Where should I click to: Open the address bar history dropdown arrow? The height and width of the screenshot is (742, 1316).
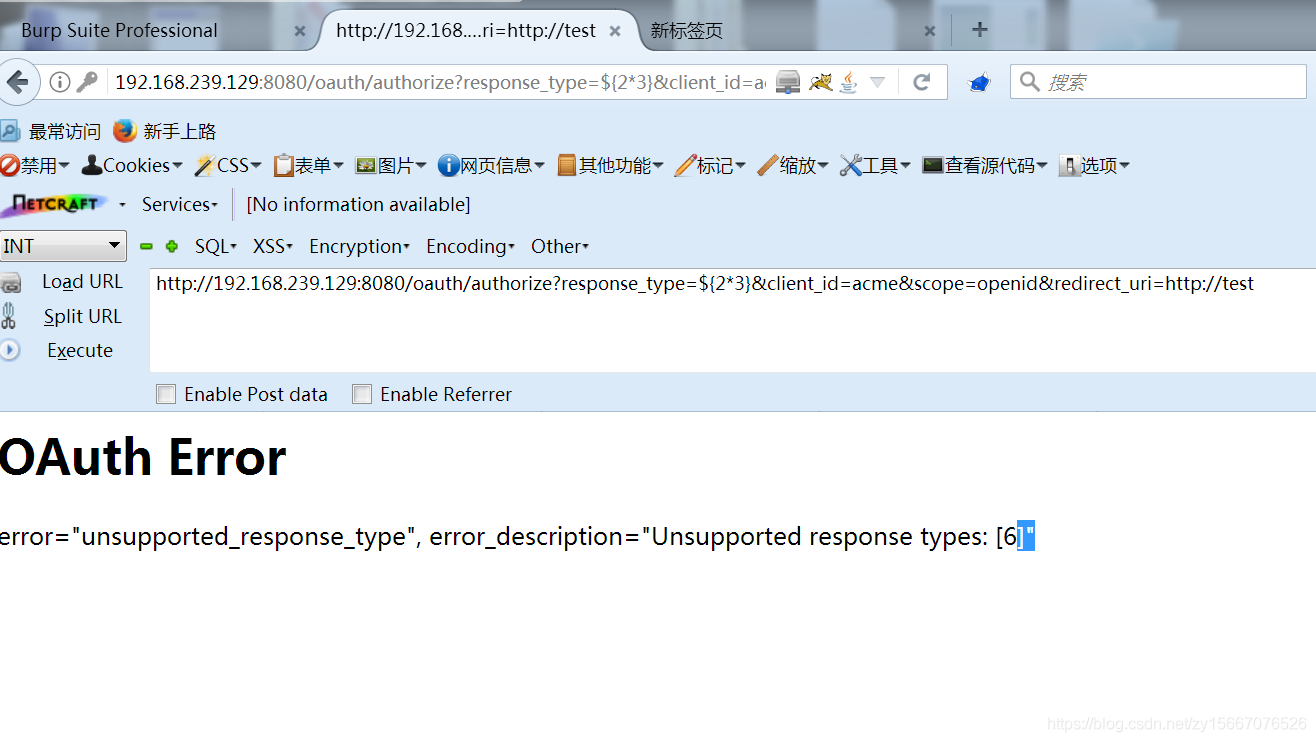click(x=877, y=82)
